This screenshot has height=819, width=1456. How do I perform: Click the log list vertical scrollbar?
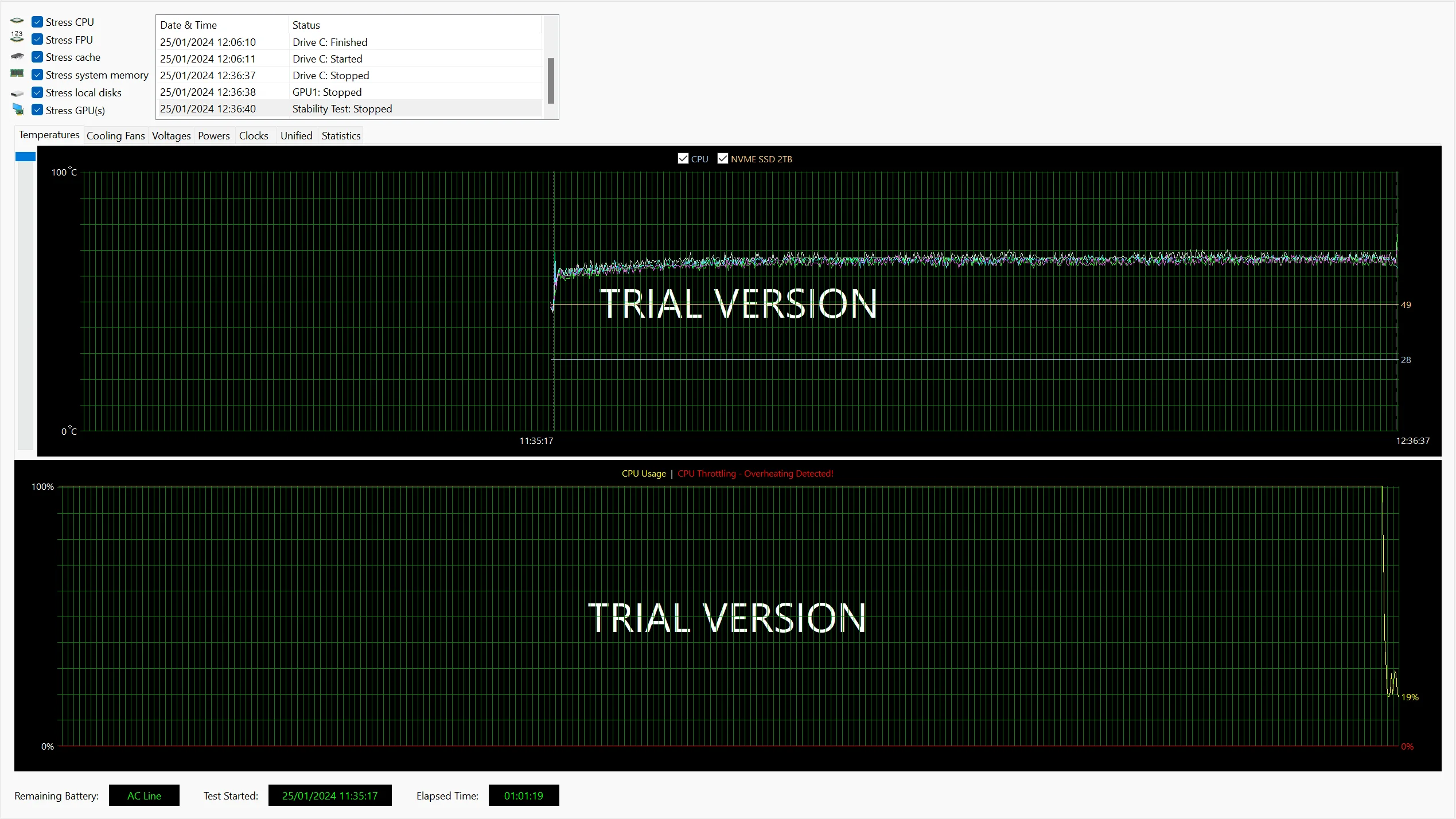point(551,80)
